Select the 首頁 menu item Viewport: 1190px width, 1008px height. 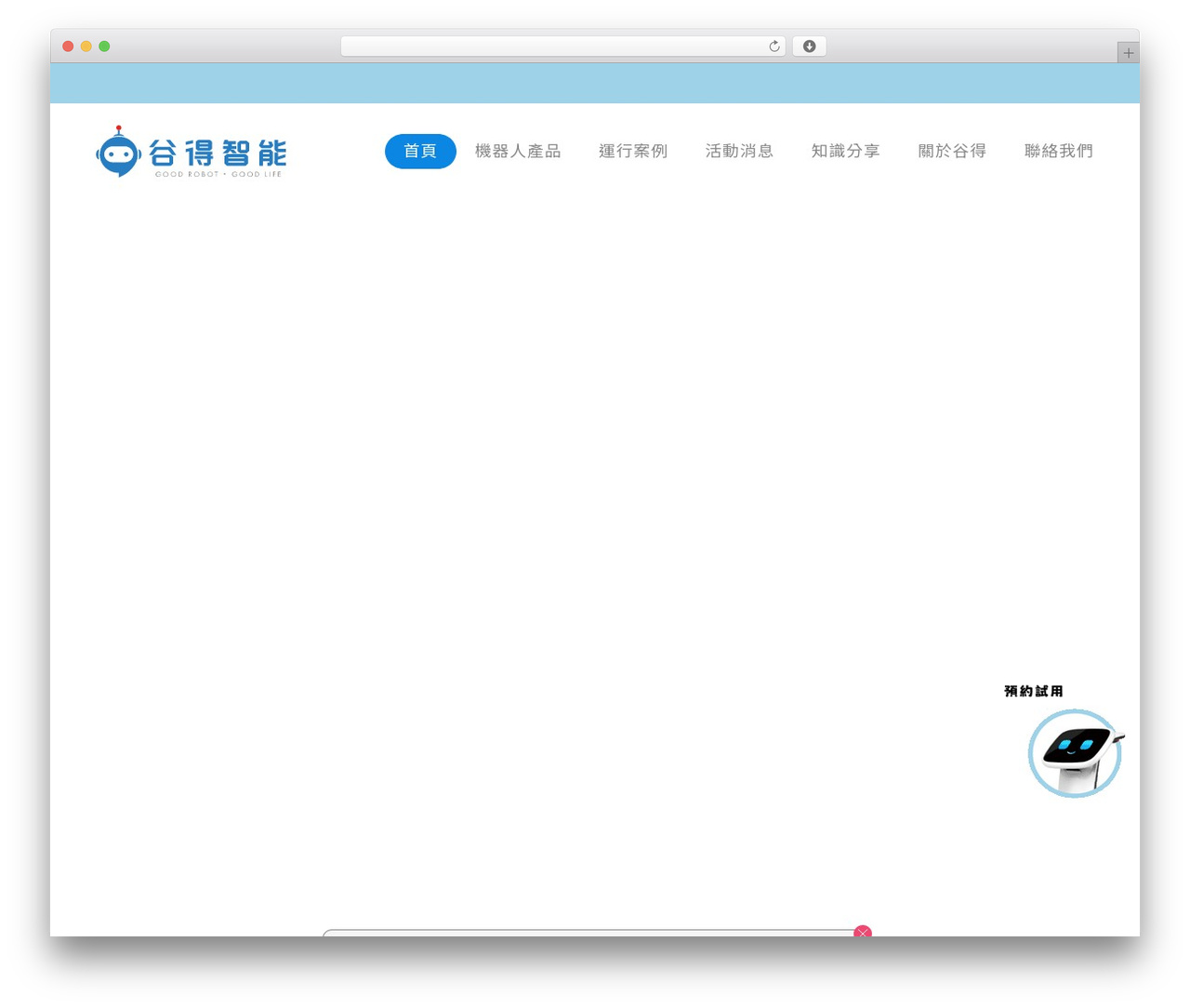click(420, 151)
